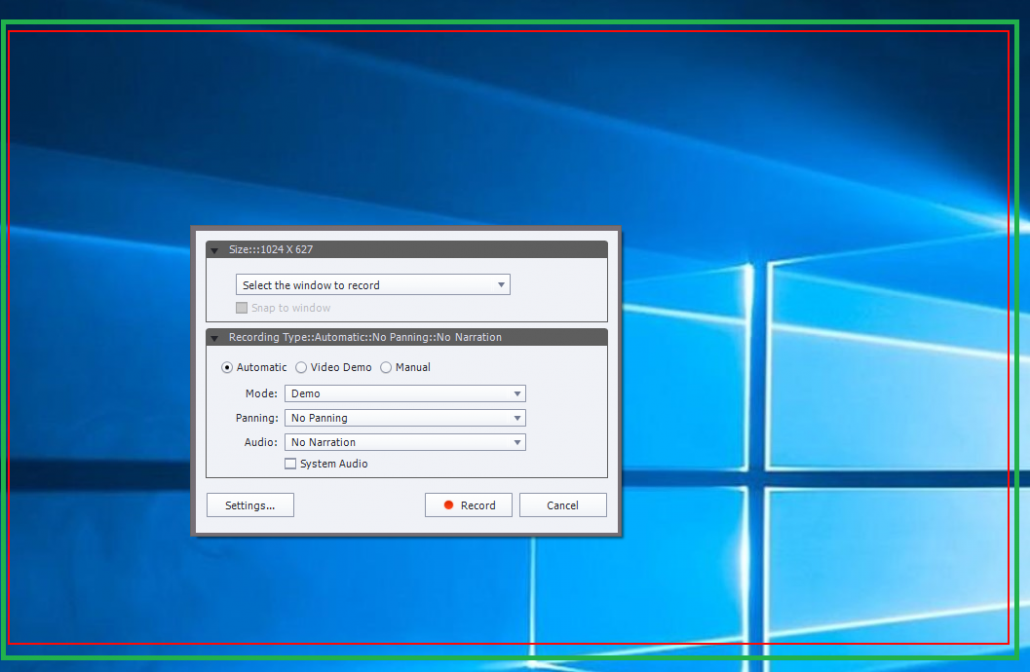
Task: Click the Audio: label text
Action: (x=261, y=442)
